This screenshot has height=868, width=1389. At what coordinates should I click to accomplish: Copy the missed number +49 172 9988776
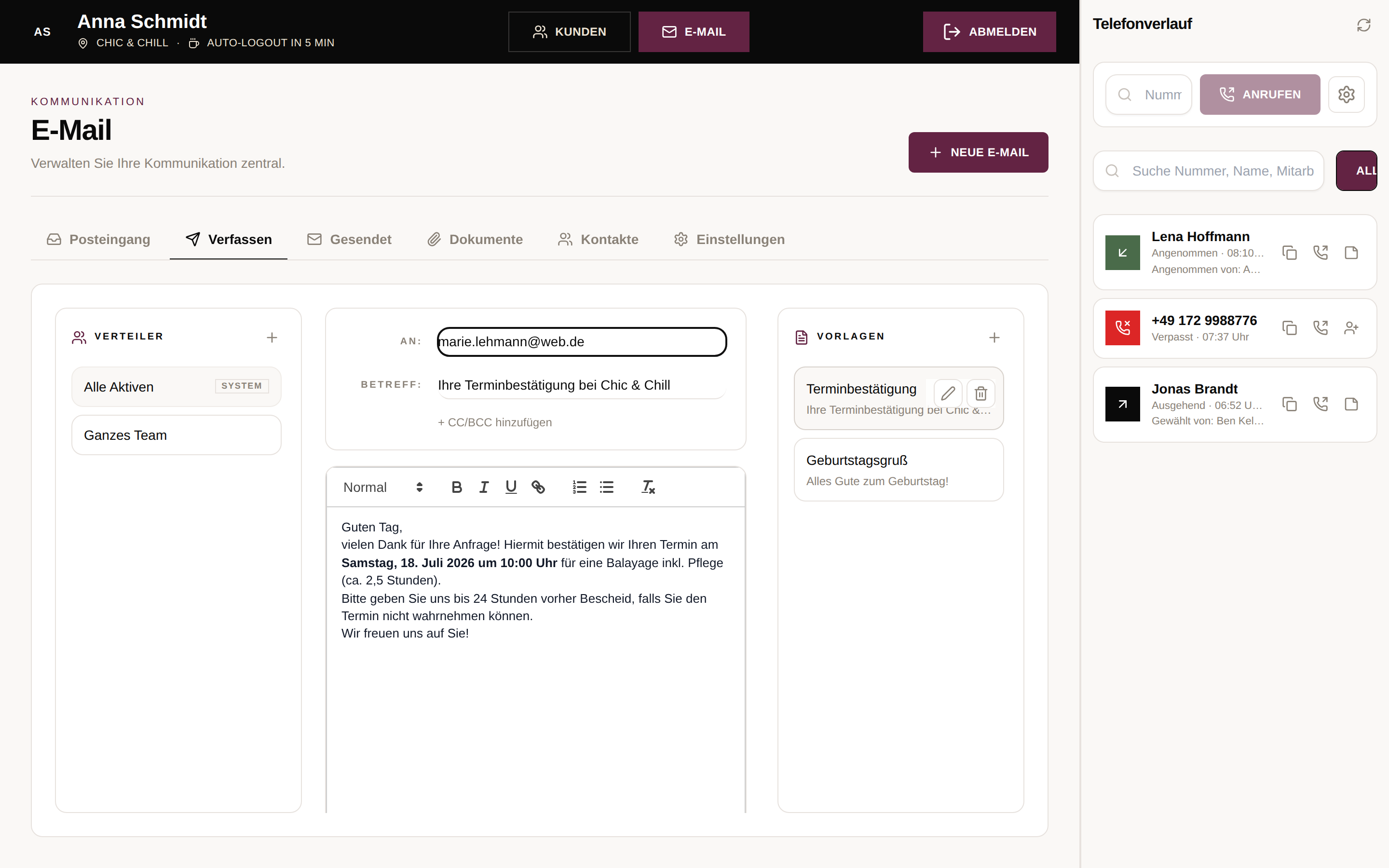point(1289,328)
